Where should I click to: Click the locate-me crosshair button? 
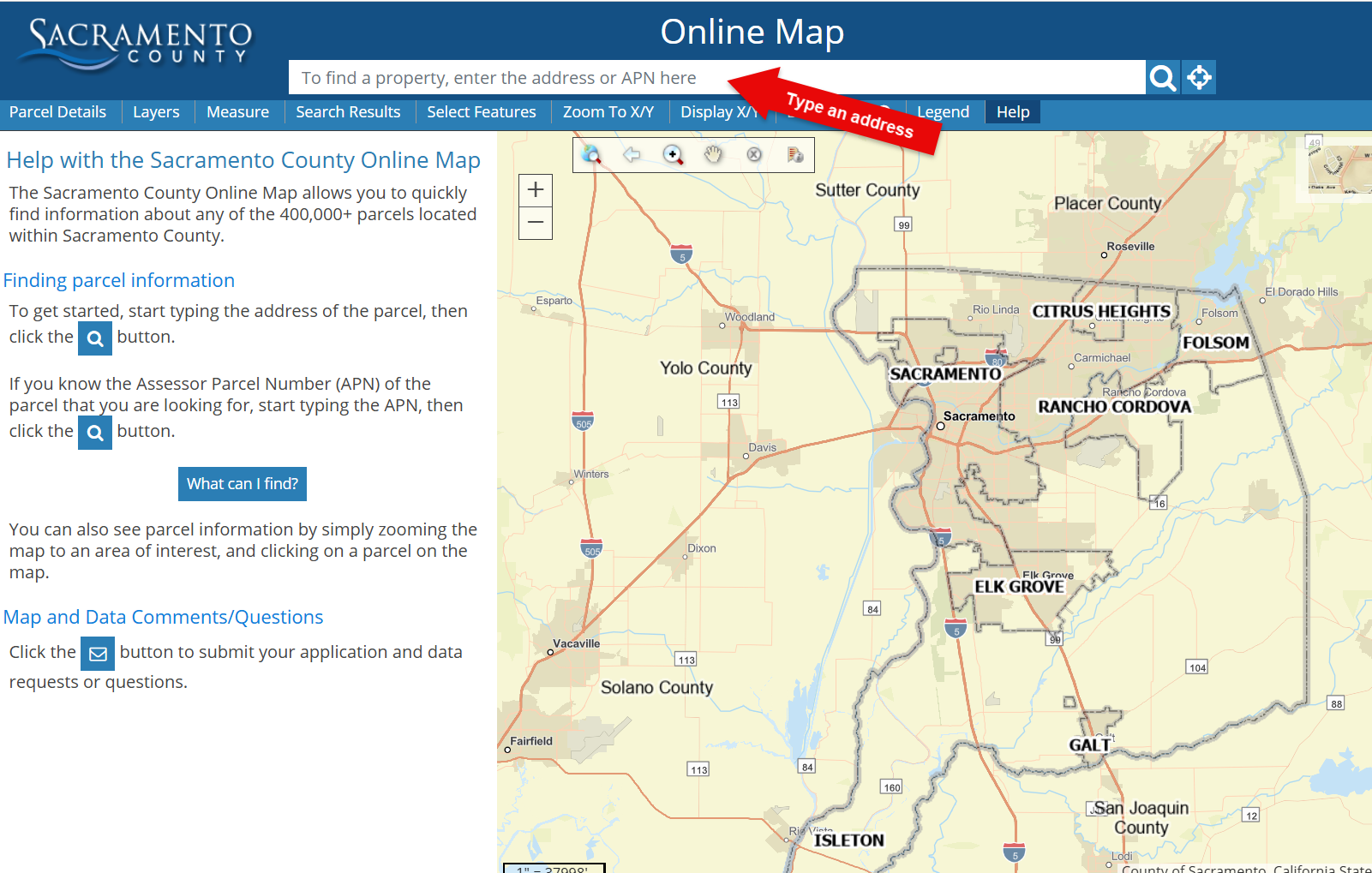coord(1199,77)
